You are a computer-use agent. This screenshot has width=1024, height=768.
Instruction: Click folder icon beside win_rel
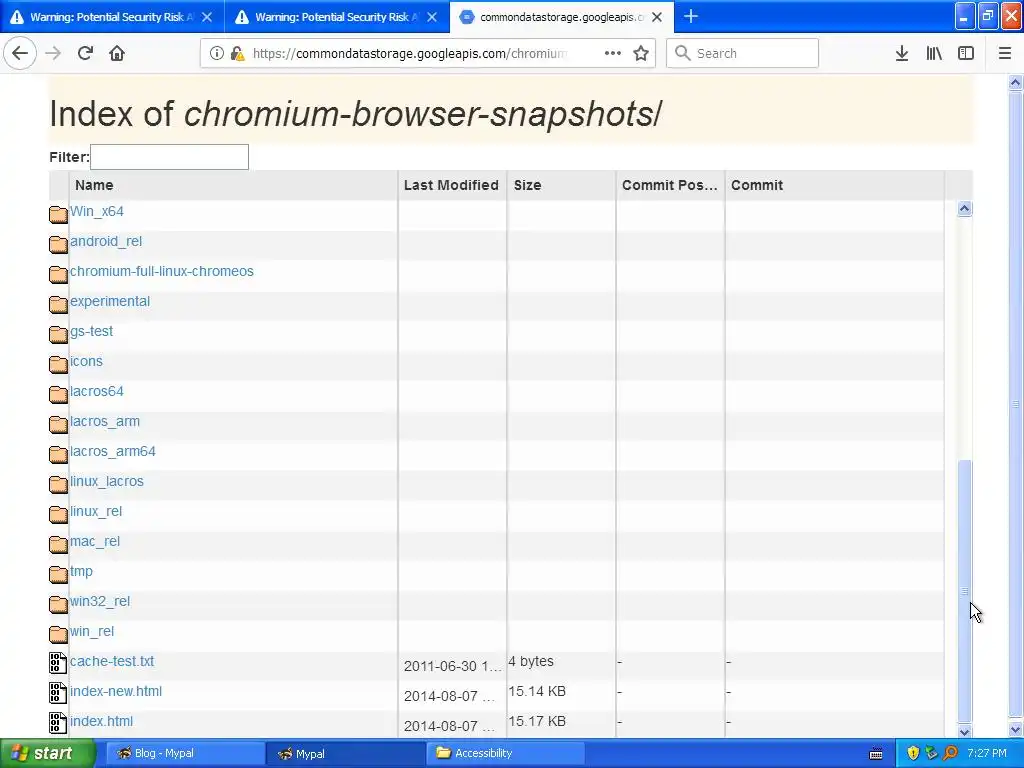(x=58, y=634)
